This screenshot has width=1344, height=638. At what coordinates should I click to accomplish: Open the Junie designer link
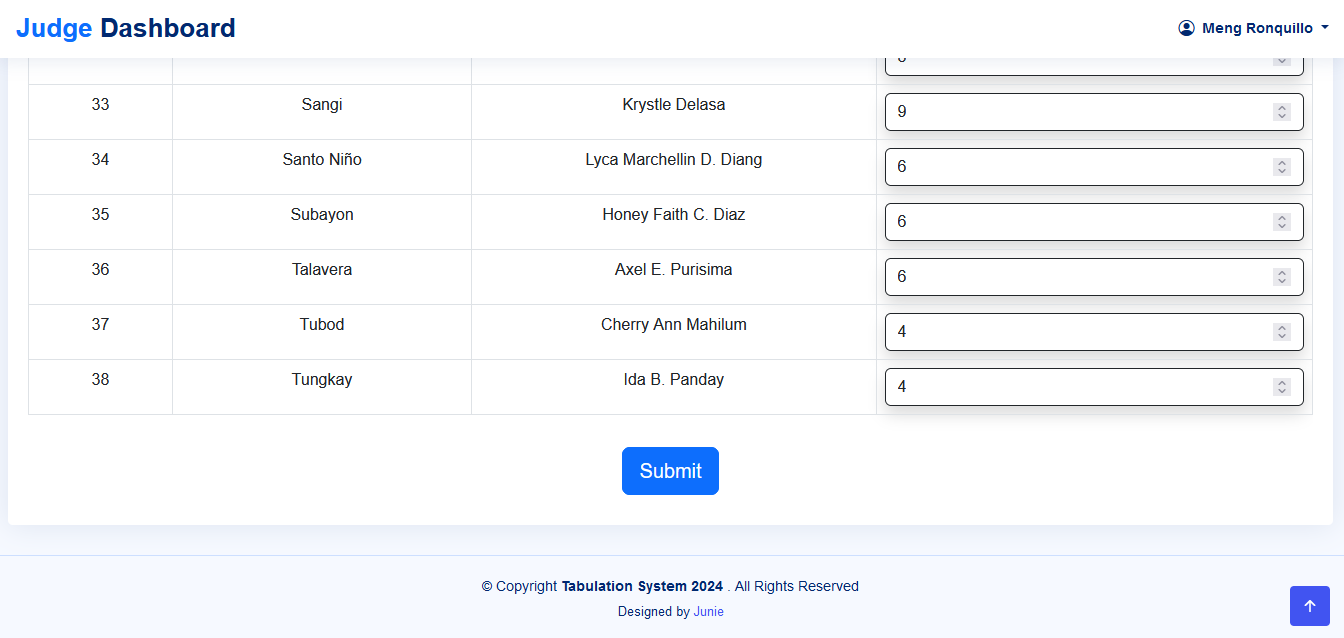point(709,612)
